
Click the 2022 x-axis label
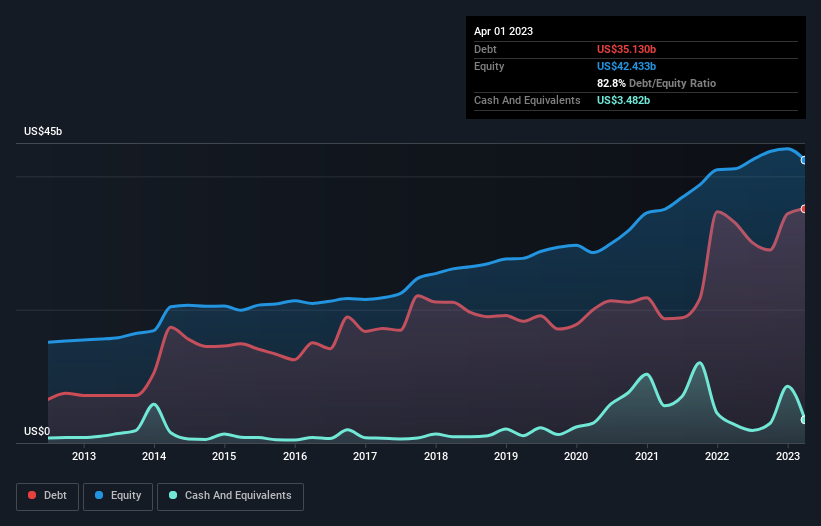717,456
